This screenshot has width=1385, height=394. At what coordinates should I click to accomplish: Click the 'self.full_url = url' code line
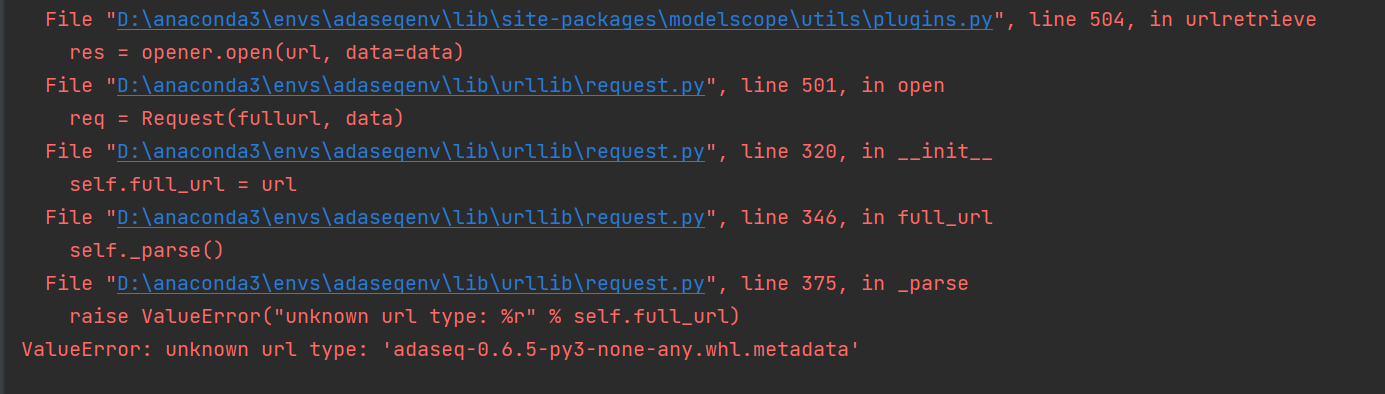(x=183, y=185)
